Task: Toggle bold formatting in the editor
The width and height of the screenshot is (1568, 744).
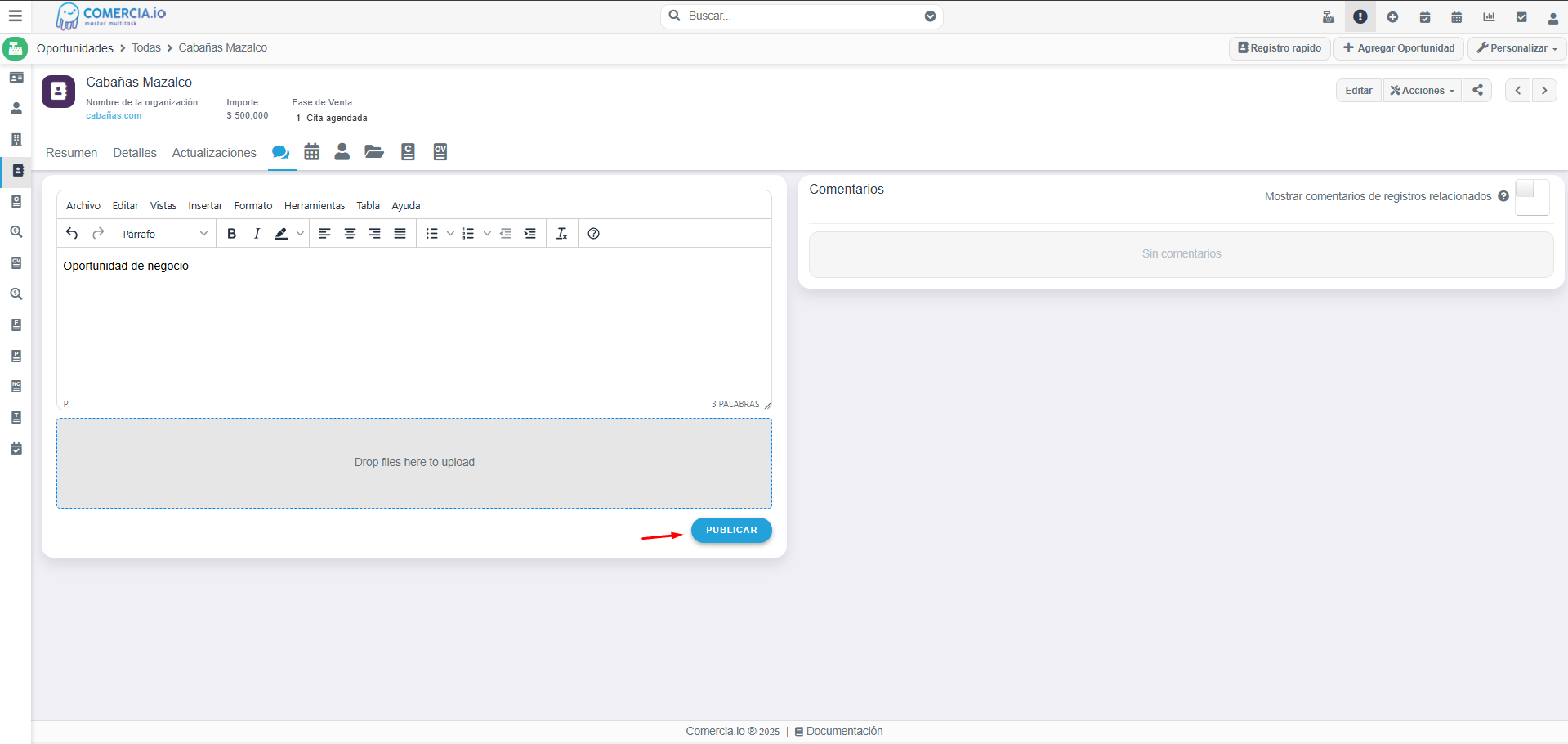Action: tap(232, 234)
